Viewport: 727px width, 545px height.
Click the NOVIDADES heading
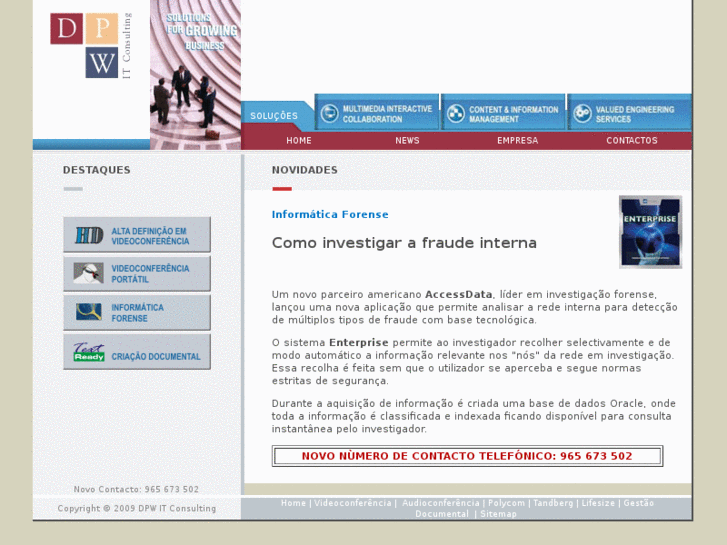[x=305, y=170]
